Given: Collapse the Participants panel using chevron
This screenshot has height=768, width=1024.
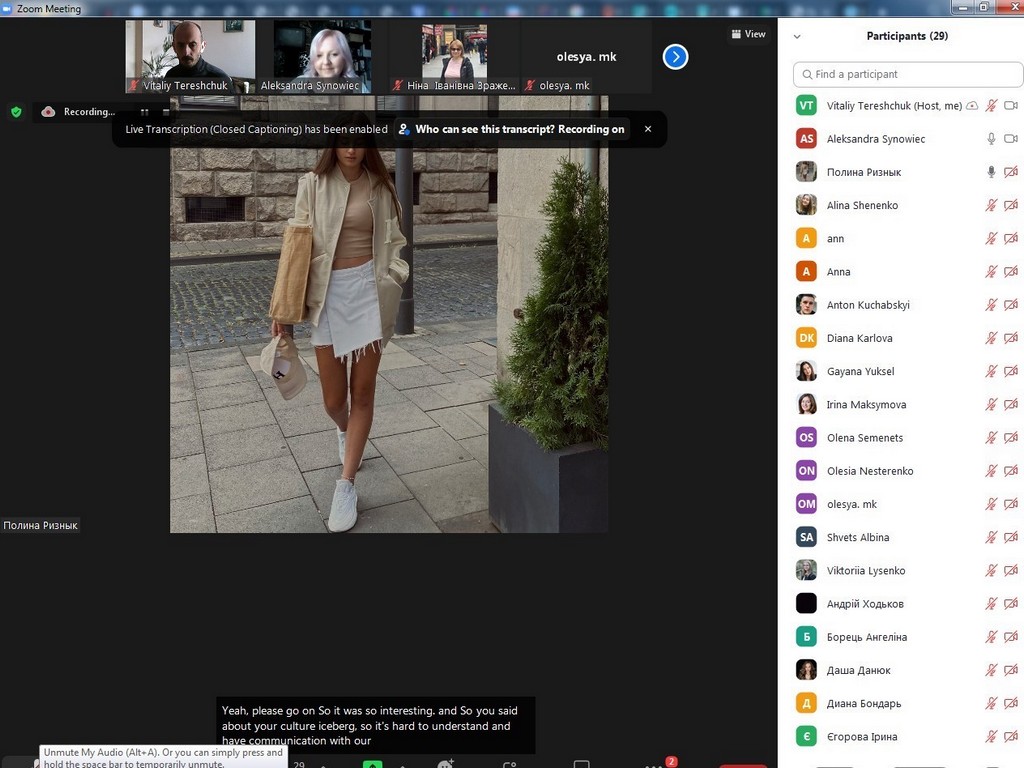Looking at the screenshot, I should (x=797, y=36).
